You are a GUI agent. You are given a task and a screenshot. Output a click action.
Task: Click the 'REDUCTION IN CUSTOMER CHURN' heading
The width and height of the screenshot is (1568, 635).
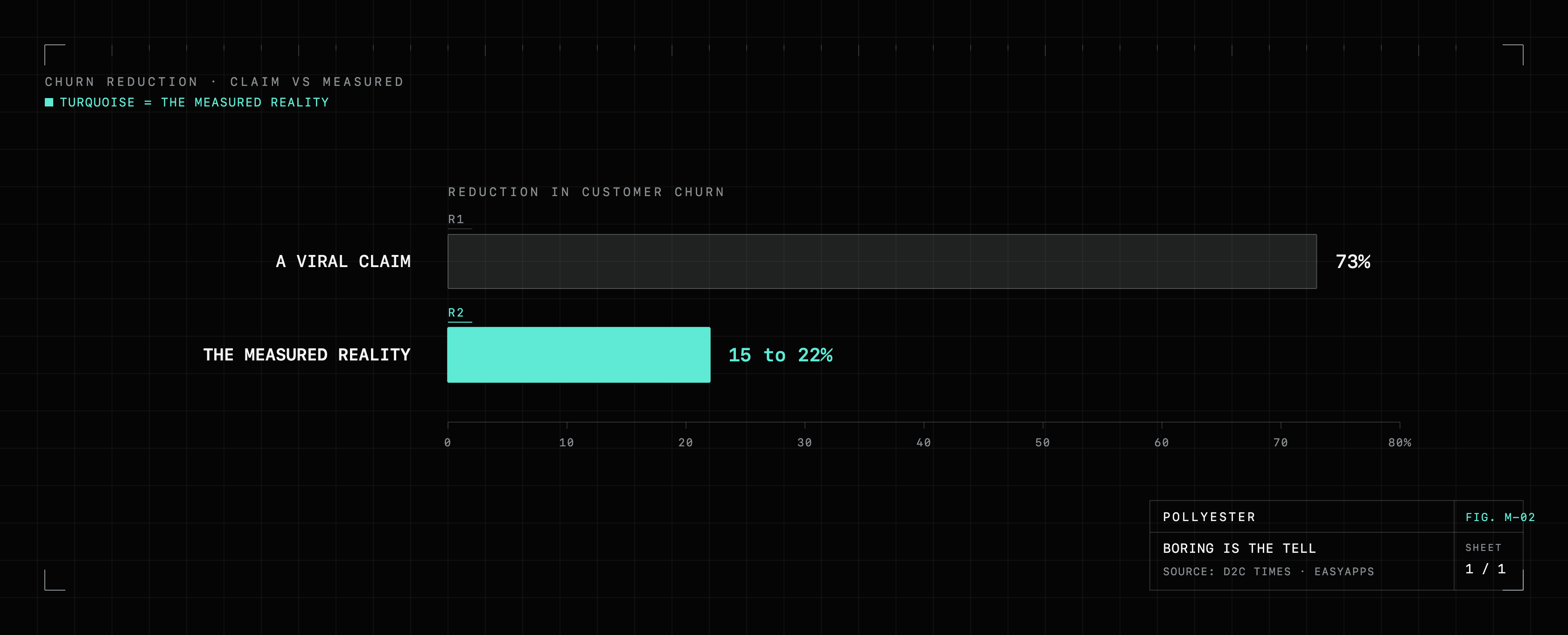pos(586,192)
